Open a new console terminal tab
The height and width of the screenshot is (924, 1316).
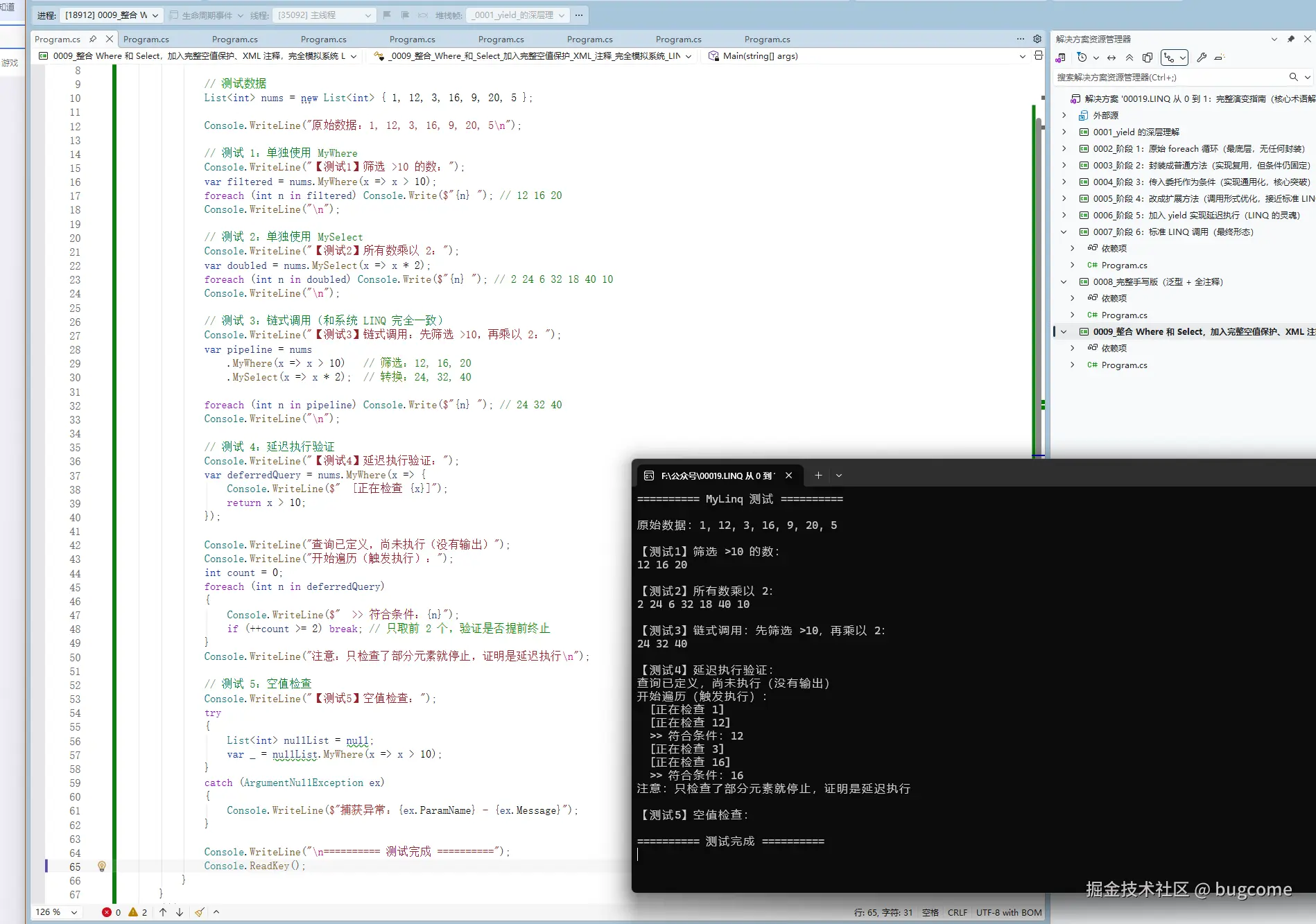point(818,475)
